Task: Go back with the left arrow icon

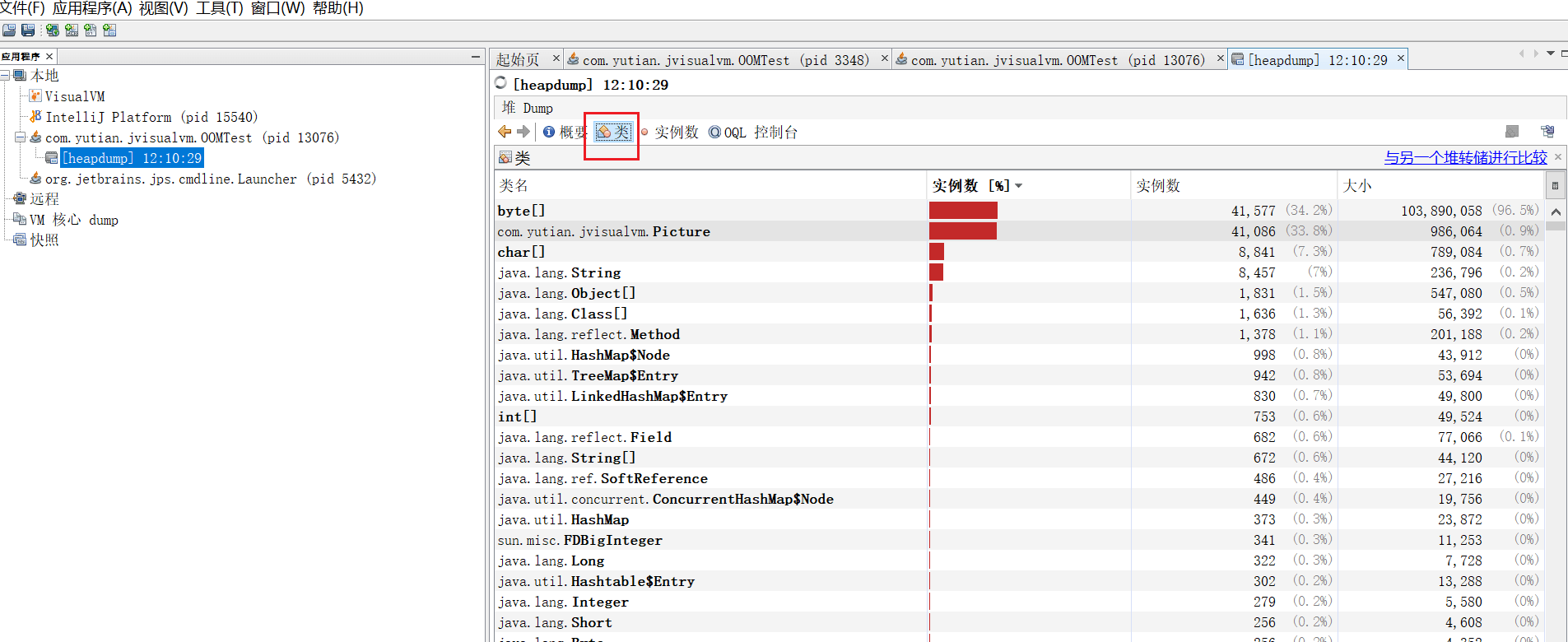Action: click(x=505, y=132)
